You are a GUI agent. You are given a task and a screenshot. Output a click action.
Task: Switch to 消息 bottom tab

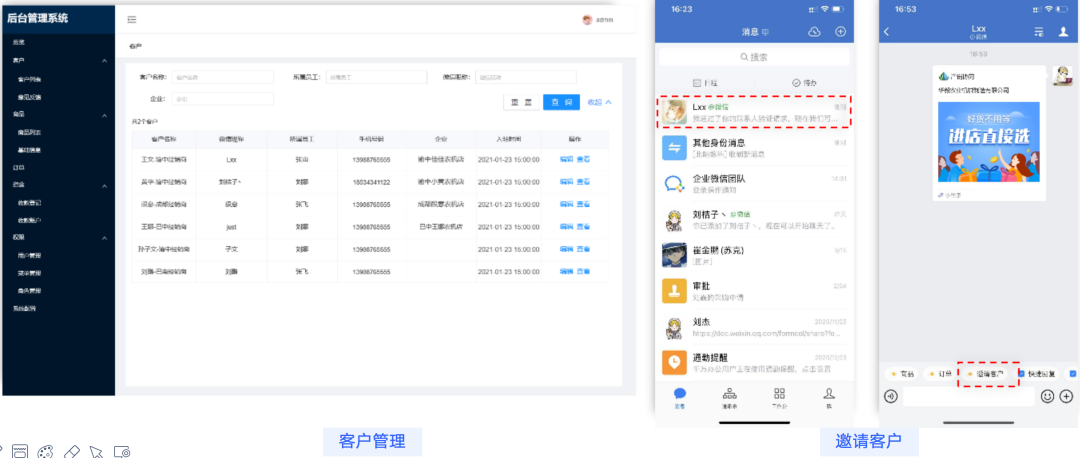tap(680, 398)
